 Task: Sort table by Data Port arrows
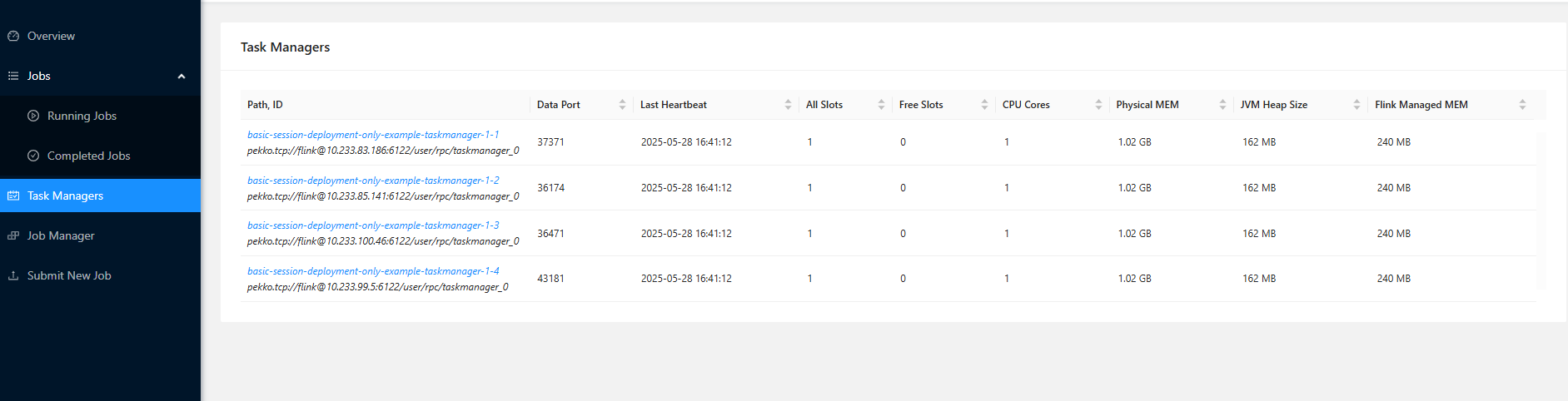622,105
